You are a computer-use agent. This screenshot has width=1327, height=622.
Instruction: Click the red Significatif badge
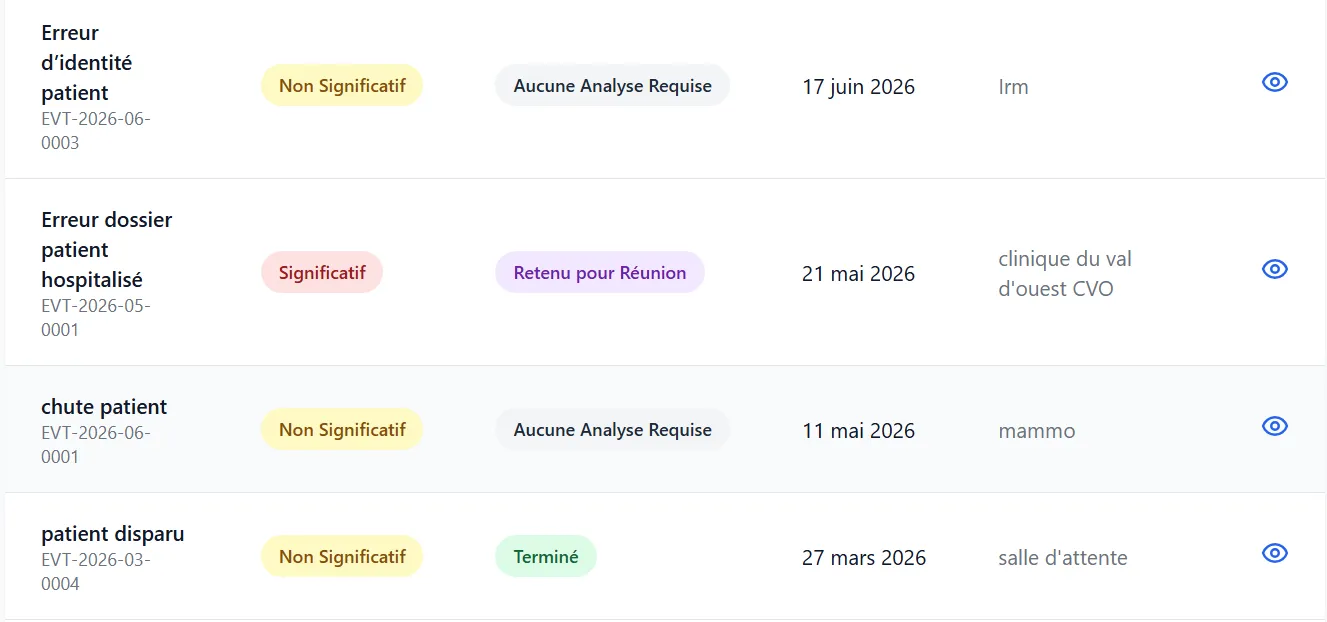pos(322,272)
